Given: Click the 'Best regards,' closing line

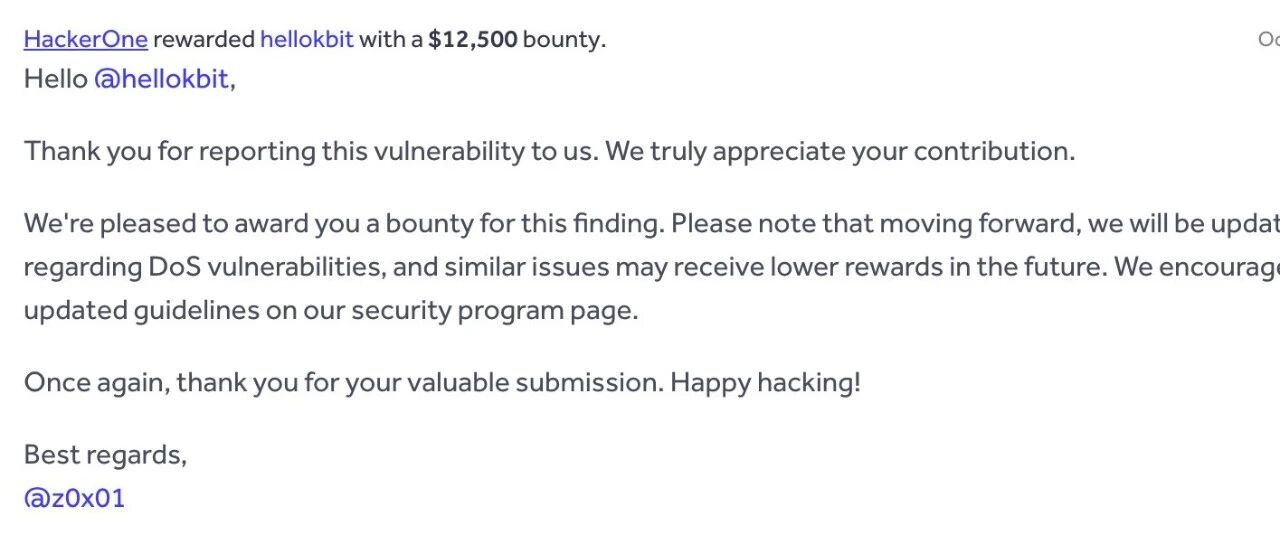Looking at the screenshot, I should [x=105, y=455].
